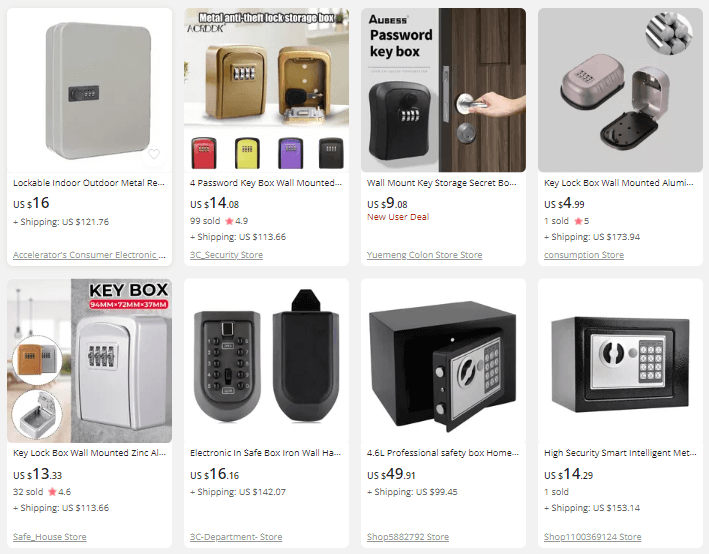Visit the Shop5882792 Store link
Screen dimensions: 709x554
click(x=408, y=537)
